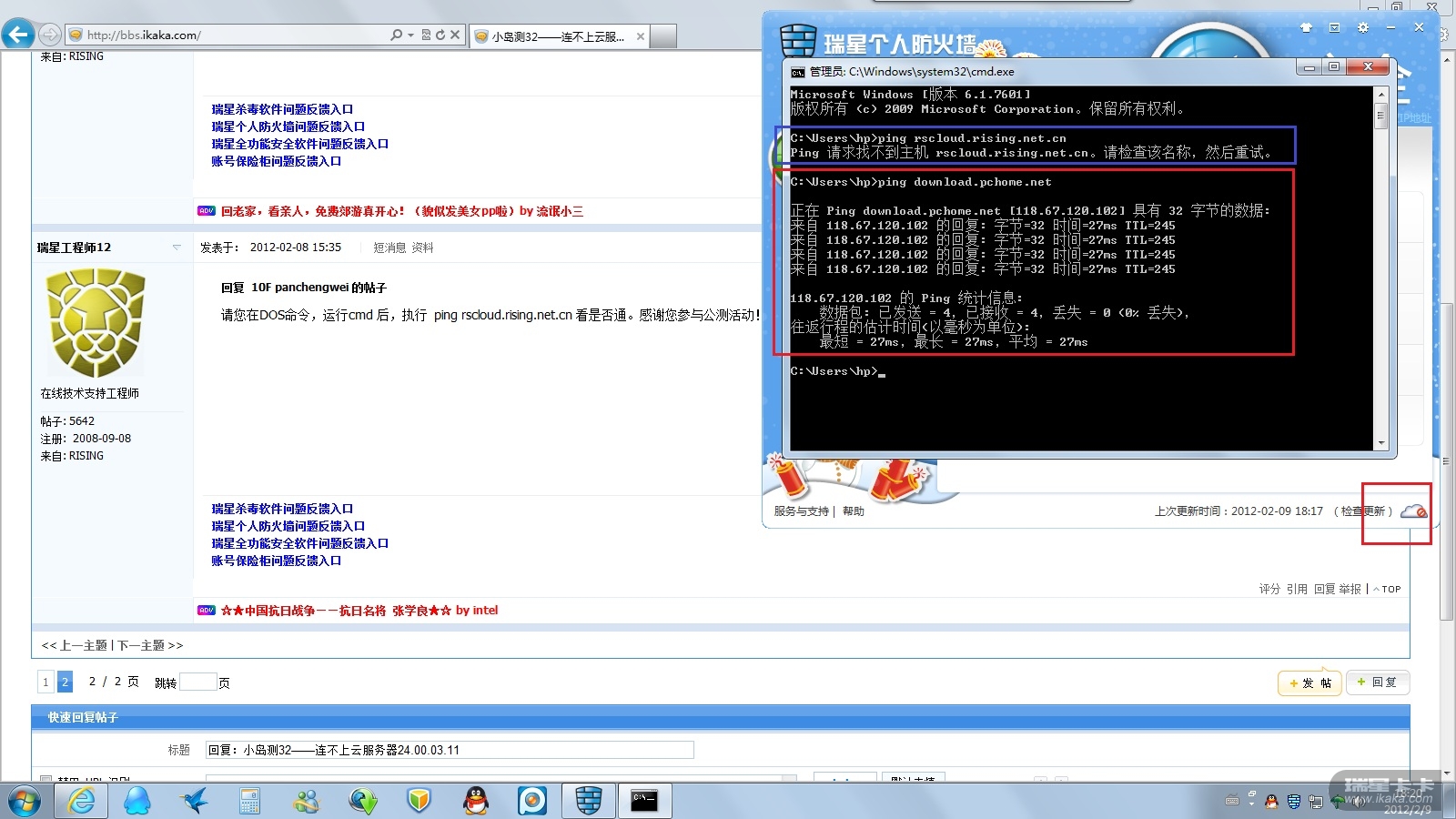Image resolution: width=1456 pixels, height=819 pixels.
Task: Open the Rising firewall skin (shirt) icon
Action: point(1307,27)
